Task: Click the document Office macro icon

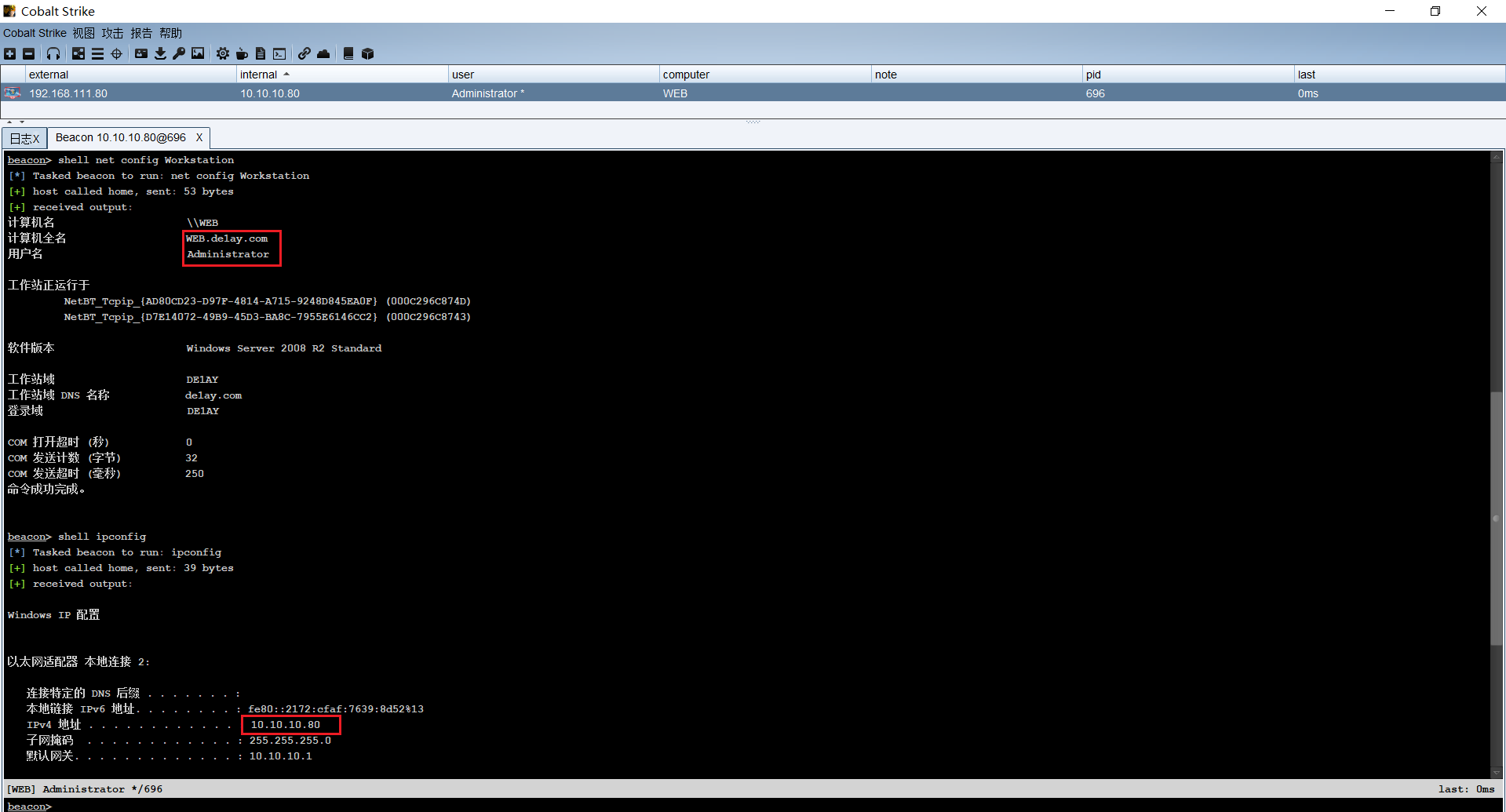Action: (x=261, y=53)
